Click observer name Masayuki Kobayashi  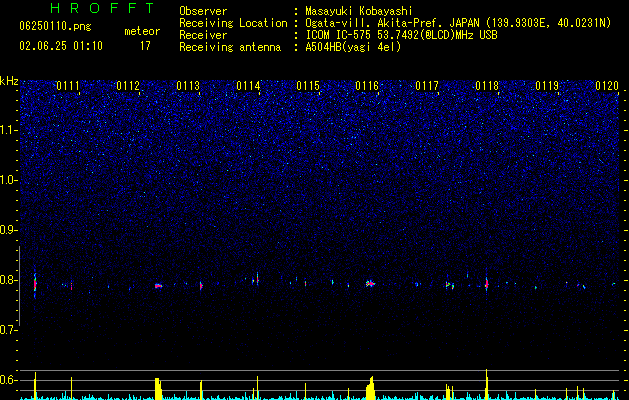coord(359,11)
